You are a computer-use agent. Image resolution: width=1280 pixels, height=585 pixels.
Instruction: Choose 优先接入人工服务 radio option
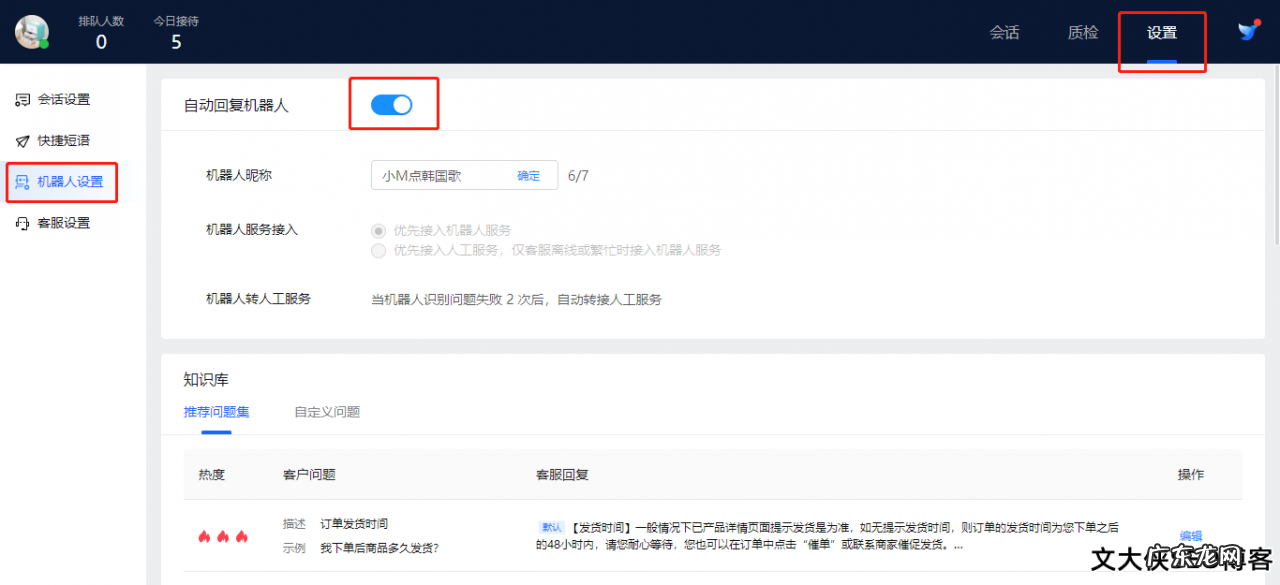click(378, 251)
